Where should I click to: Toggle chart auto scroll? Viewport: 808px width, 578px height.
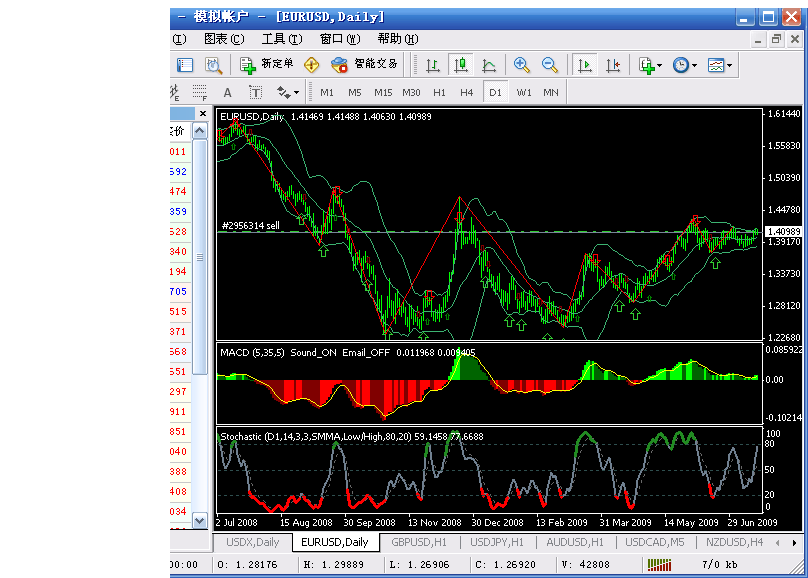585,65
